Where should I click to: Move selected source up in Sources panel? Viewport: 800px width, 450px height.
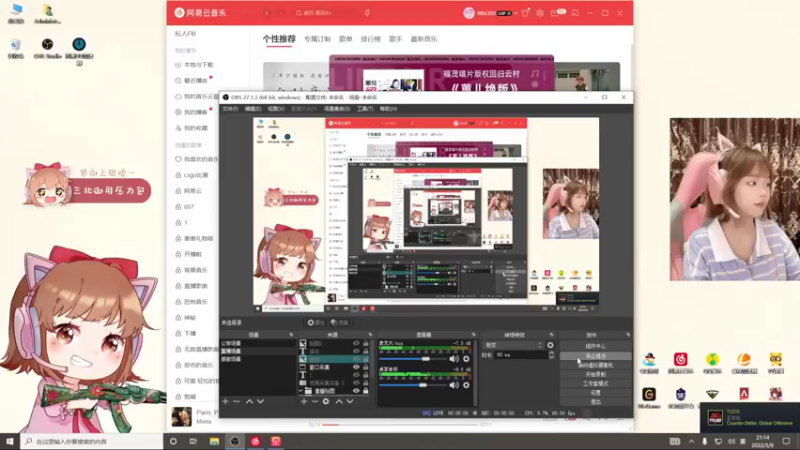click(339, 402)
